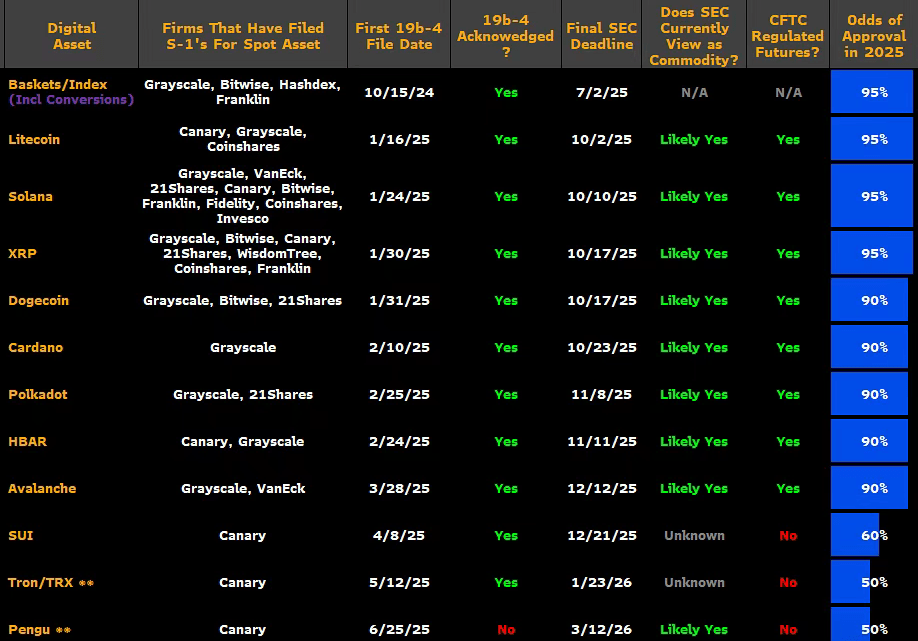
Task: Select the Litecoin asset name
Action: (x=34, y=139)
